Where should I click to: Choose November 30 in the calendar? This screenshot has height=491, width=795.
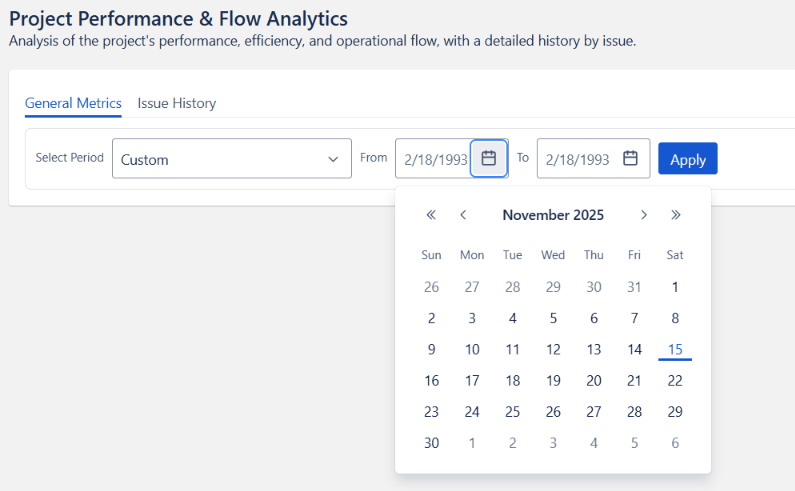[x=431, y=443]
